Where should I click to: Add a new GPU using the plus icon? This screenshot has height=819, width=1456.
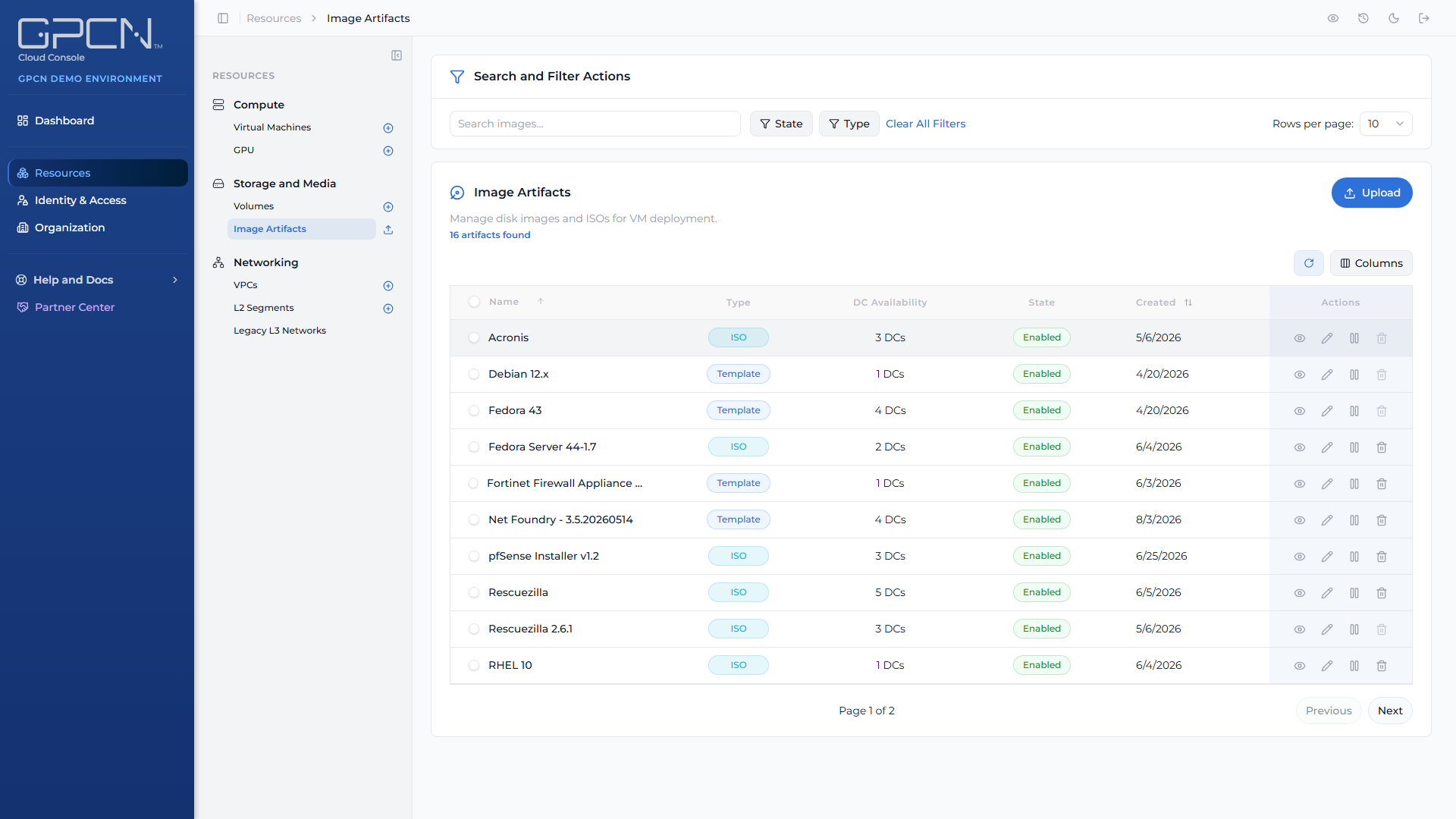tap(388, 151)
